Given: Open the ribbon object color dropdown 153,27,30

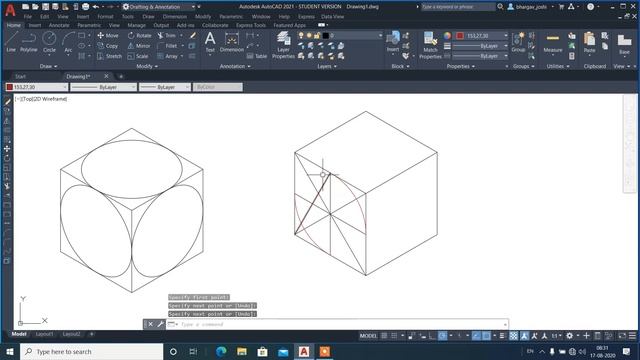Looking at the screenshot, I should click(x=482, y=36).
